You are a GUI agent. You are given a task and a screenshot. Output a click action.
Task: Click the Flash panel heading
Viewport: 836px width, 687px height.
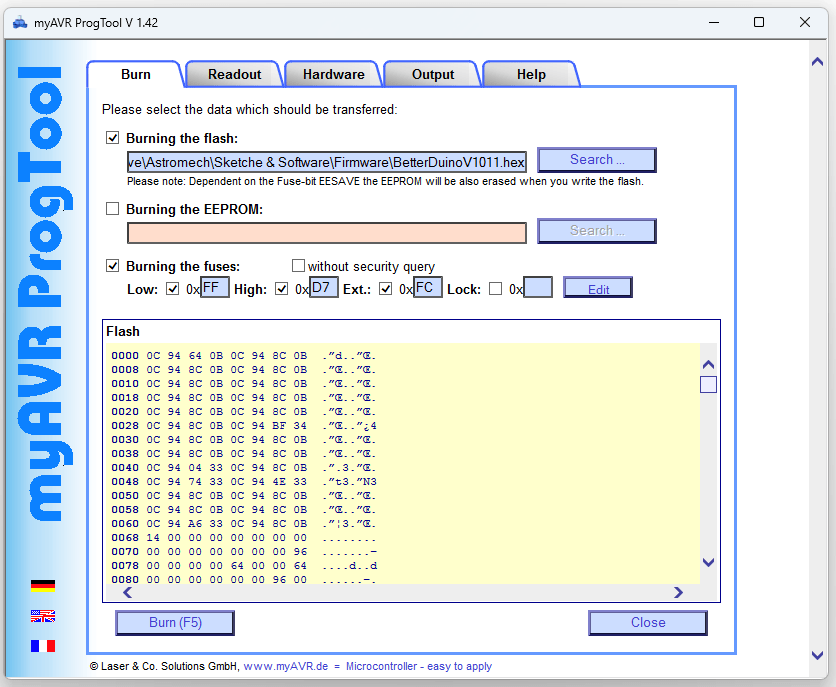123,332
